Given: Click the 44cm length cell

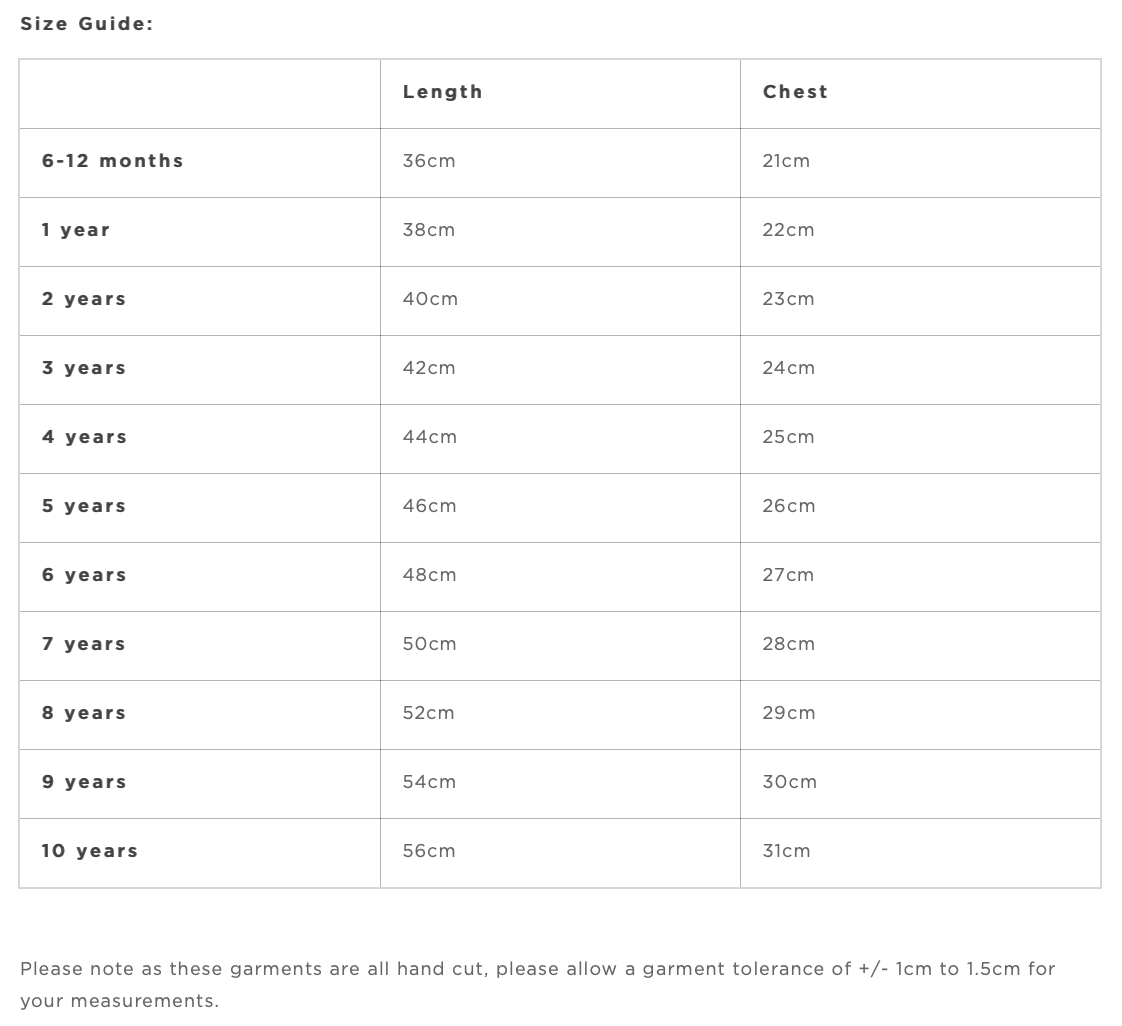Looking at the screenshot, I should (430, 437).
